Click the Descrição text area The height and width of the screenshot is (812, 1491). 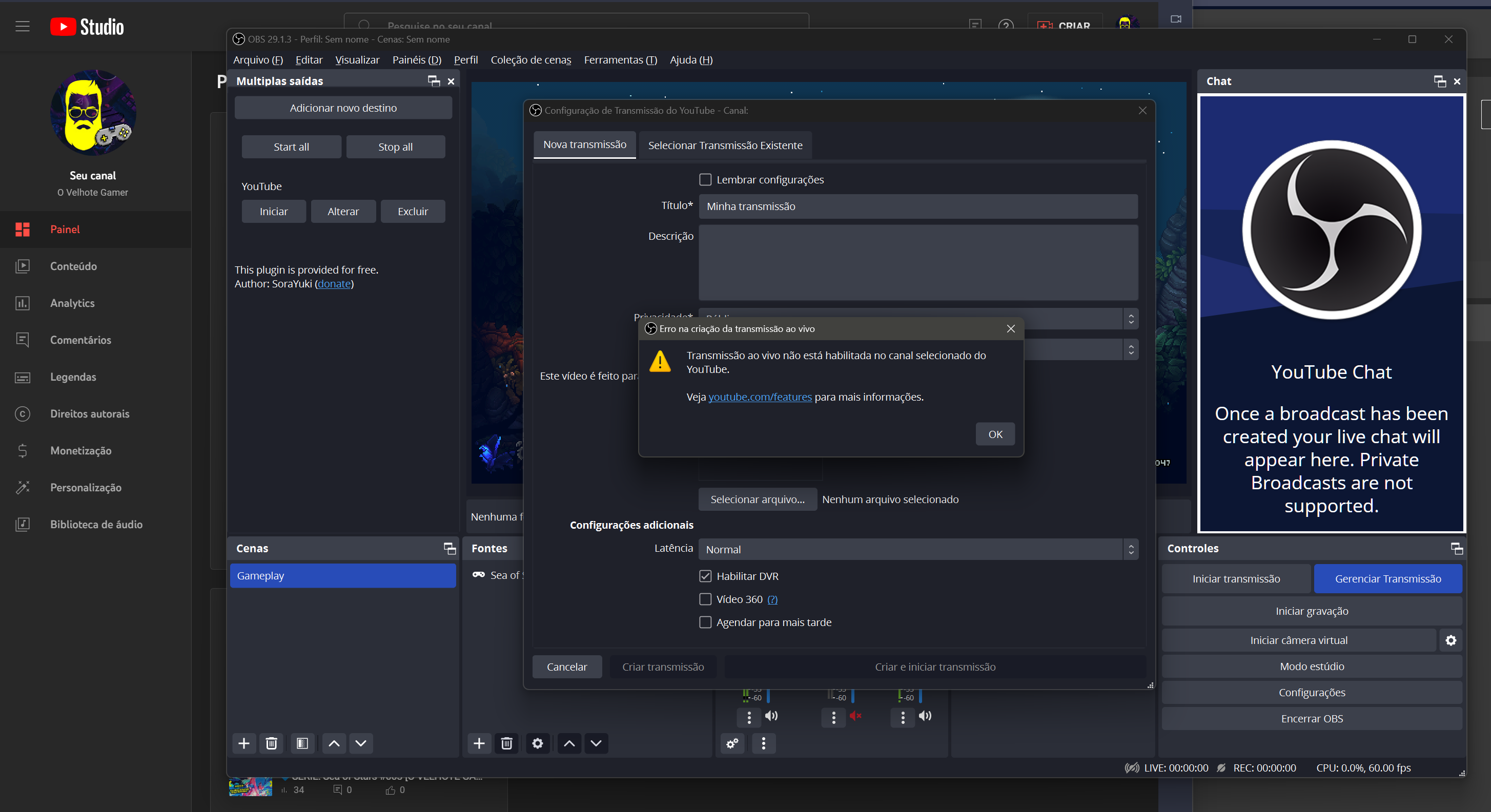coord(918,263)
